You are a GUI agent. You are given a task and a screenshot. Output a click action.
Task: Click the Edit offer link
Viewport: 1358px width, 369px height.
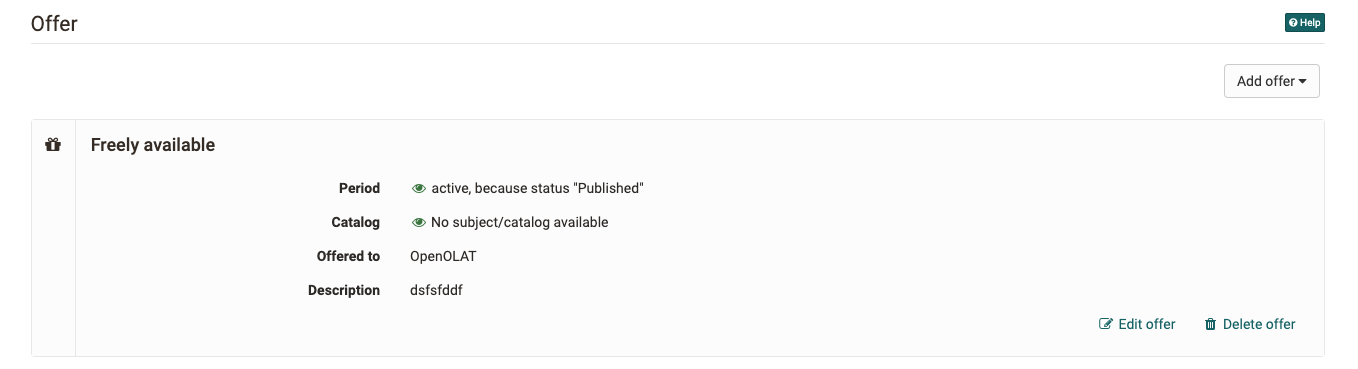pyautogui.click(x=1137, y=324)
